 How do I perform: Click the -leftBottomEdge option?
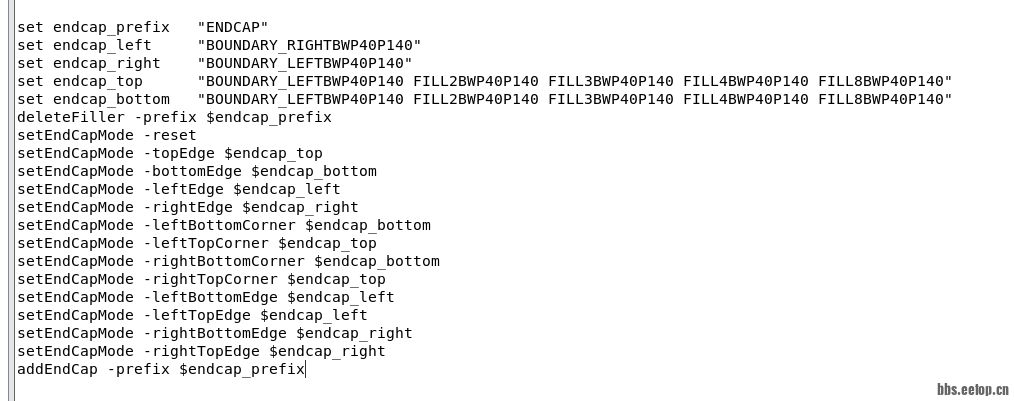[210, 298]
